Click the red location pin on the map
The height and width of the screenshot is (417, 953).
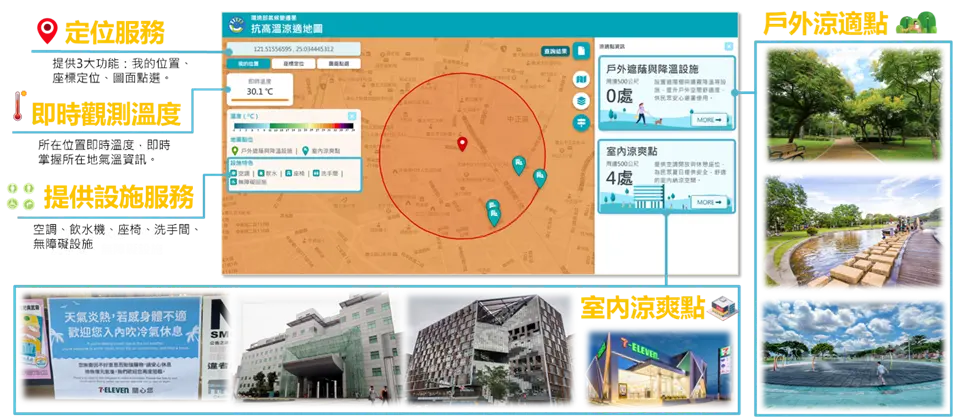(x=462, y=144)
